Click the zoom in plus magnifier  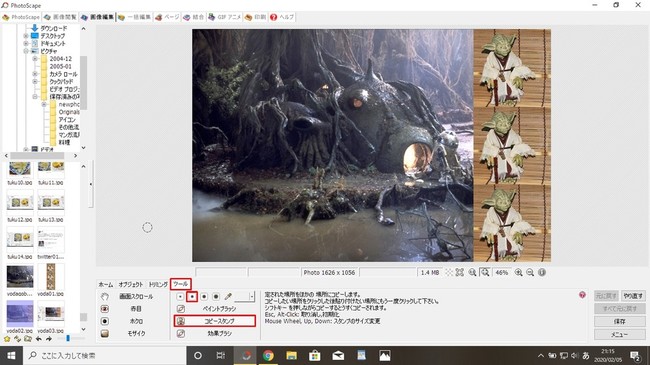pyautogui.click(x=519, y=273)
